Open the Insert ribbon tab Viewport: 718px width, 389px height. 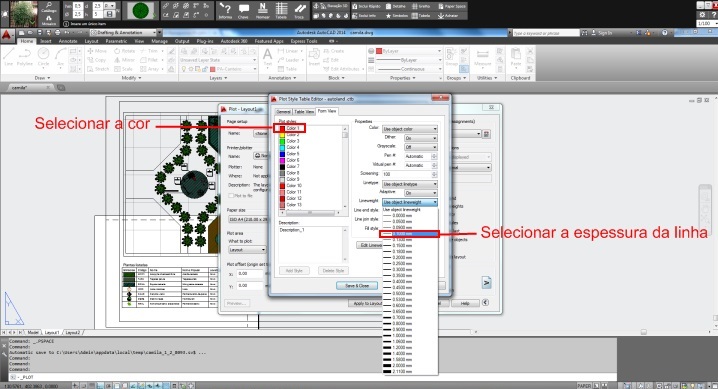tap(45, 41)
